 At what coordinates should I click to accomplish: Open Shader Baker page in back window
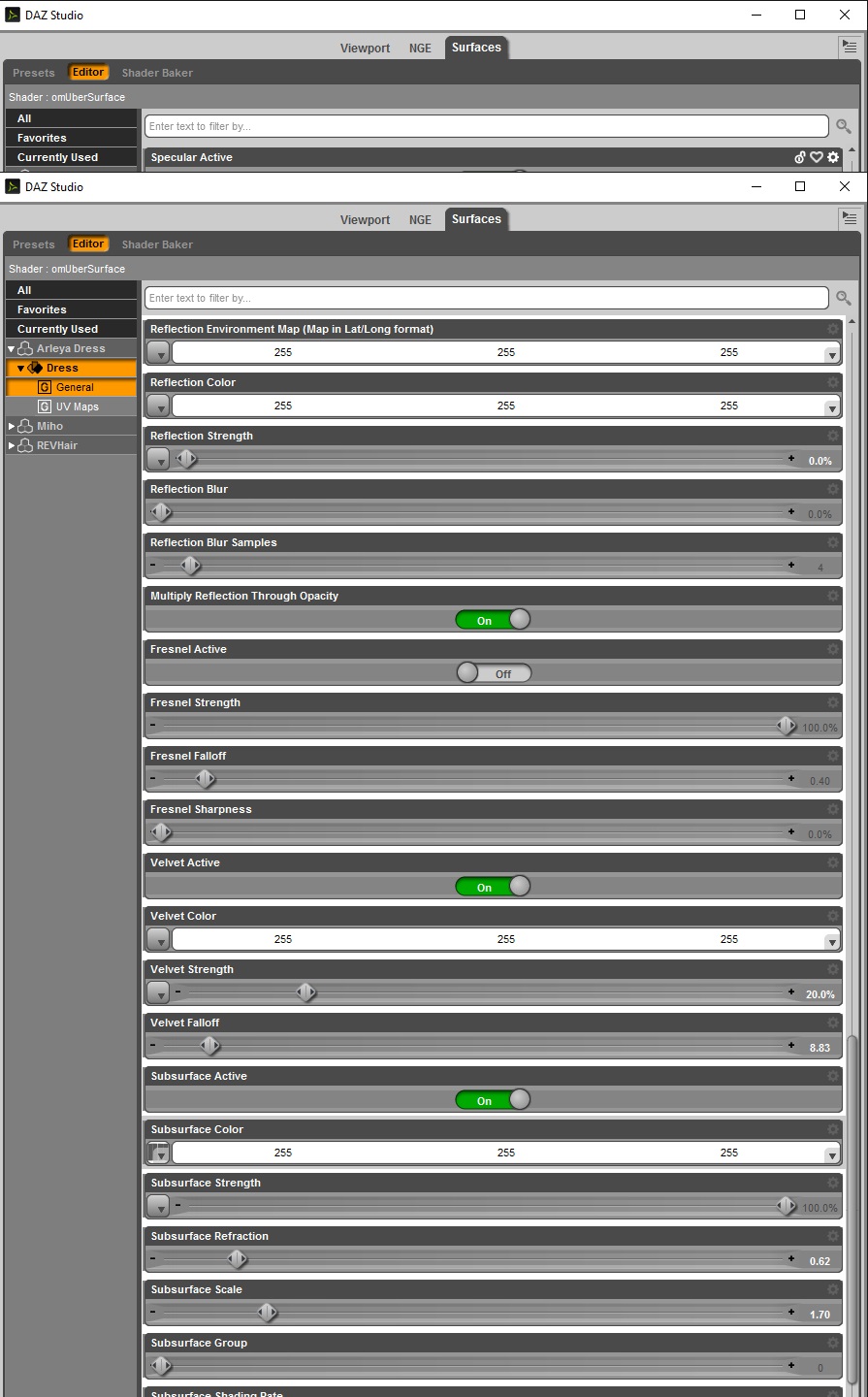[x=157, y=73]
